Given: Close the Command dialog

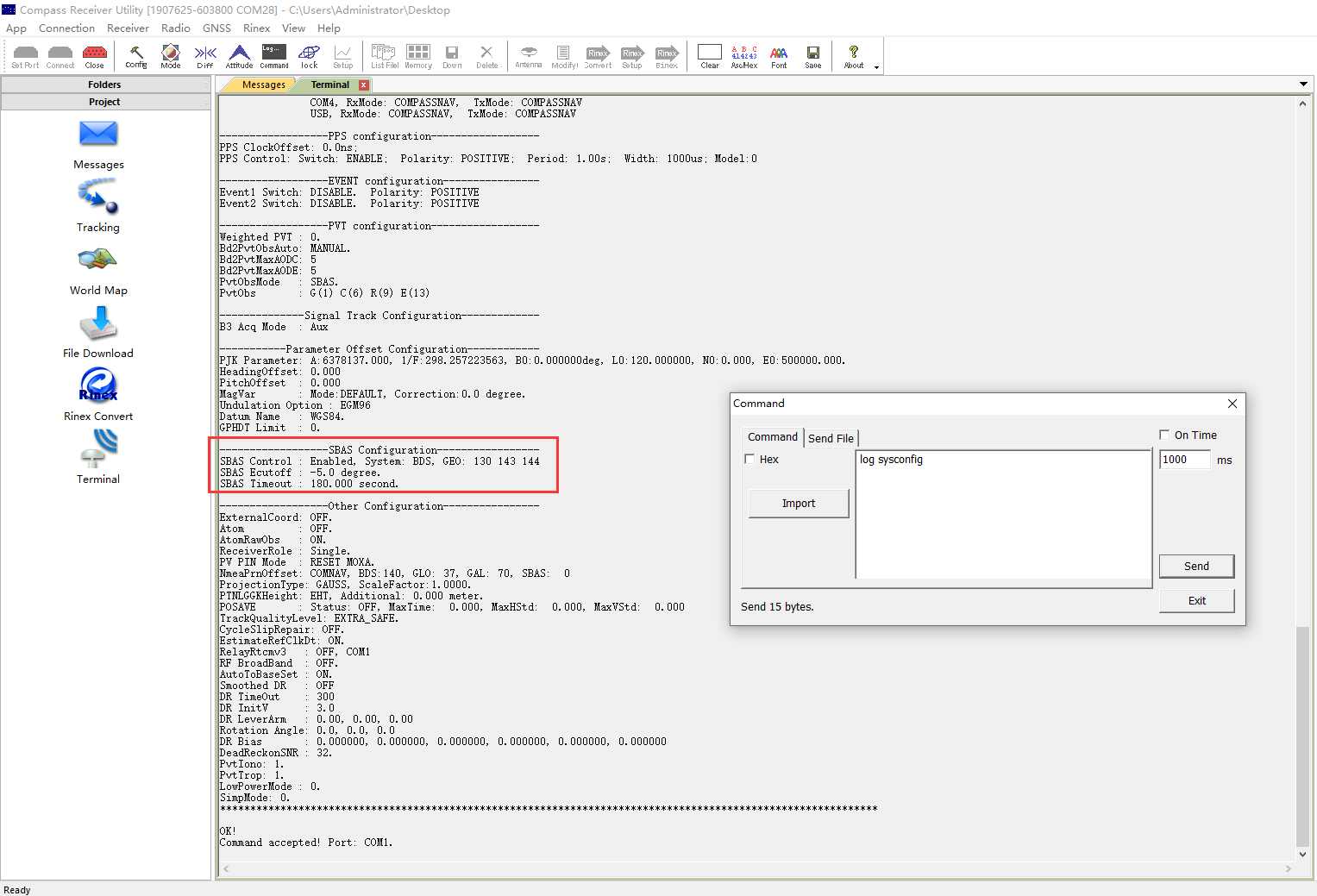Looking at the screenshot, I should [1232, 404].
